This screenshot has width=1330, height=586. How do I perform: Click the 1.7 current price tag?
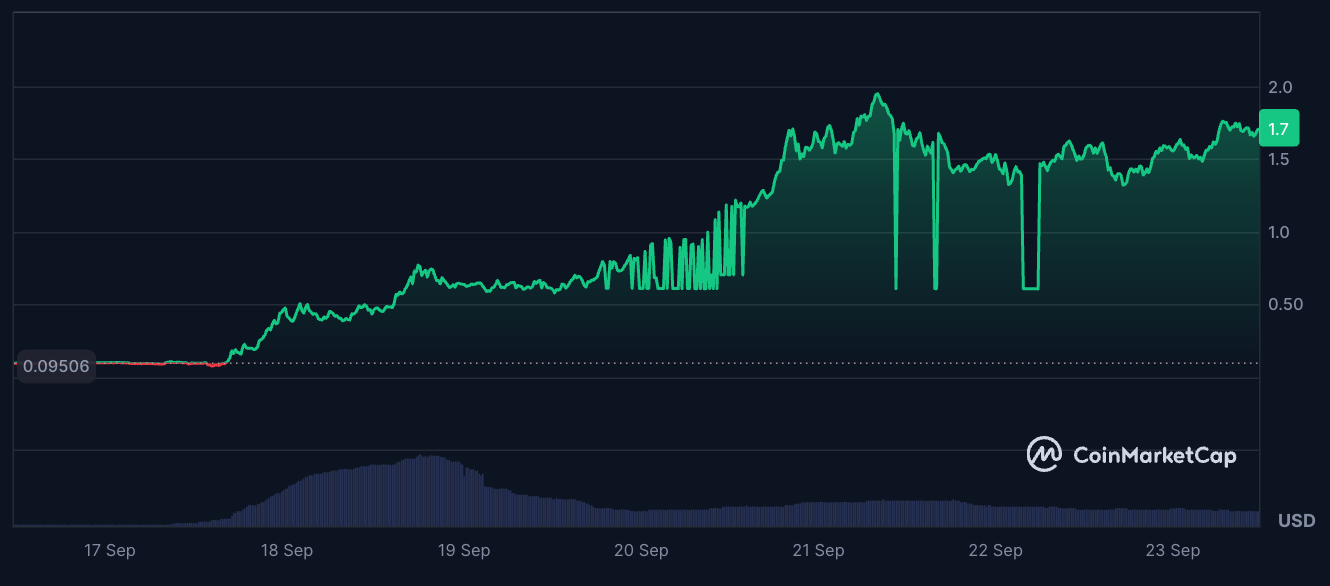tap(1279, 129)
